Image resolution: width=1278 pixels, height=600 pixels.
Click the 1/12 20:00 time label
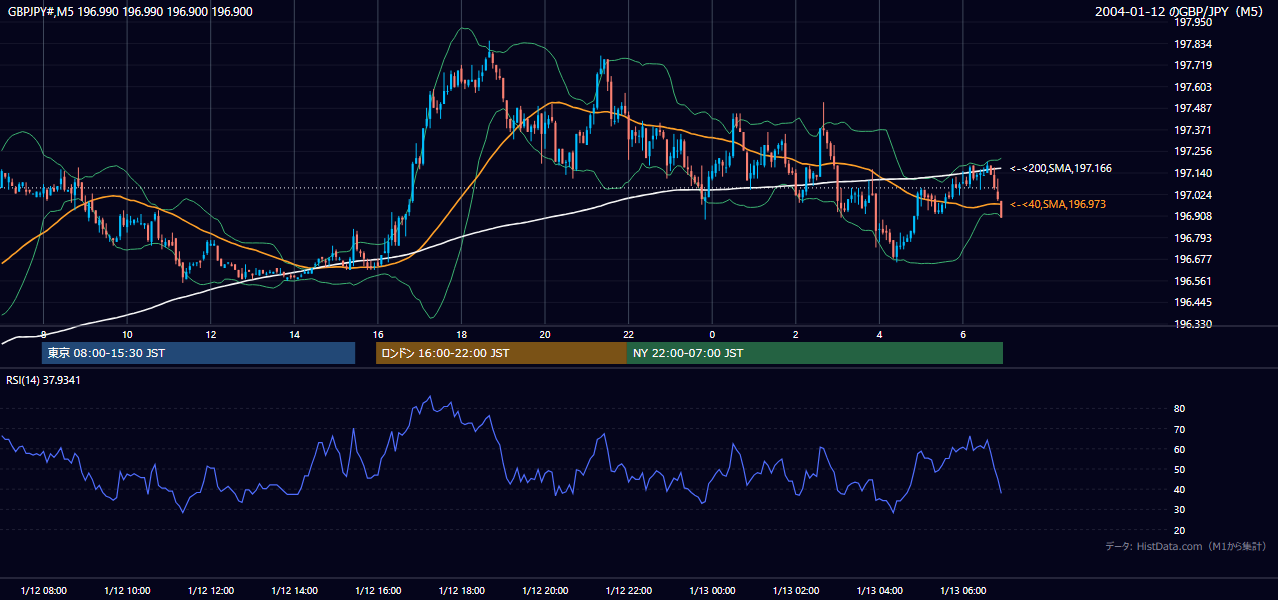pos(545,590)
